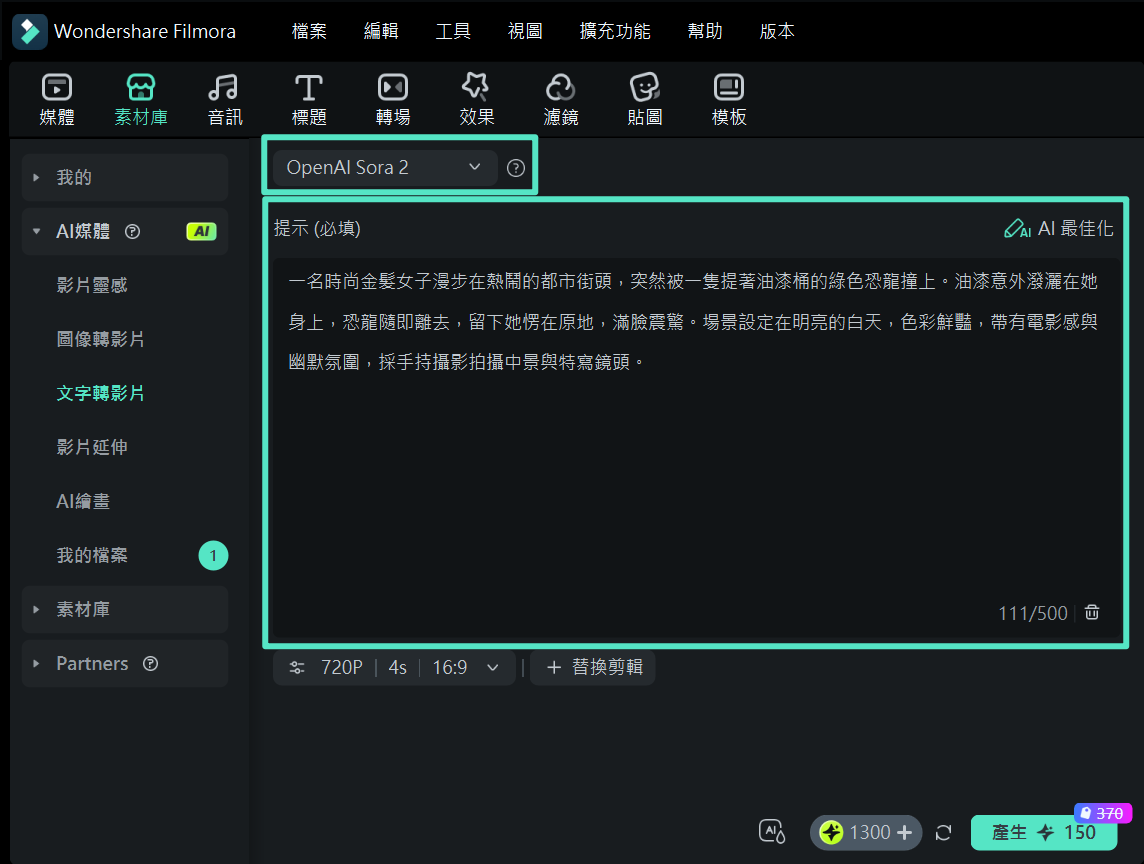Image resolution: width=1144 pixels, height=864 pixels.
Task: Open the 音訊 (Audio) library
Action: (x=224, y=98)
